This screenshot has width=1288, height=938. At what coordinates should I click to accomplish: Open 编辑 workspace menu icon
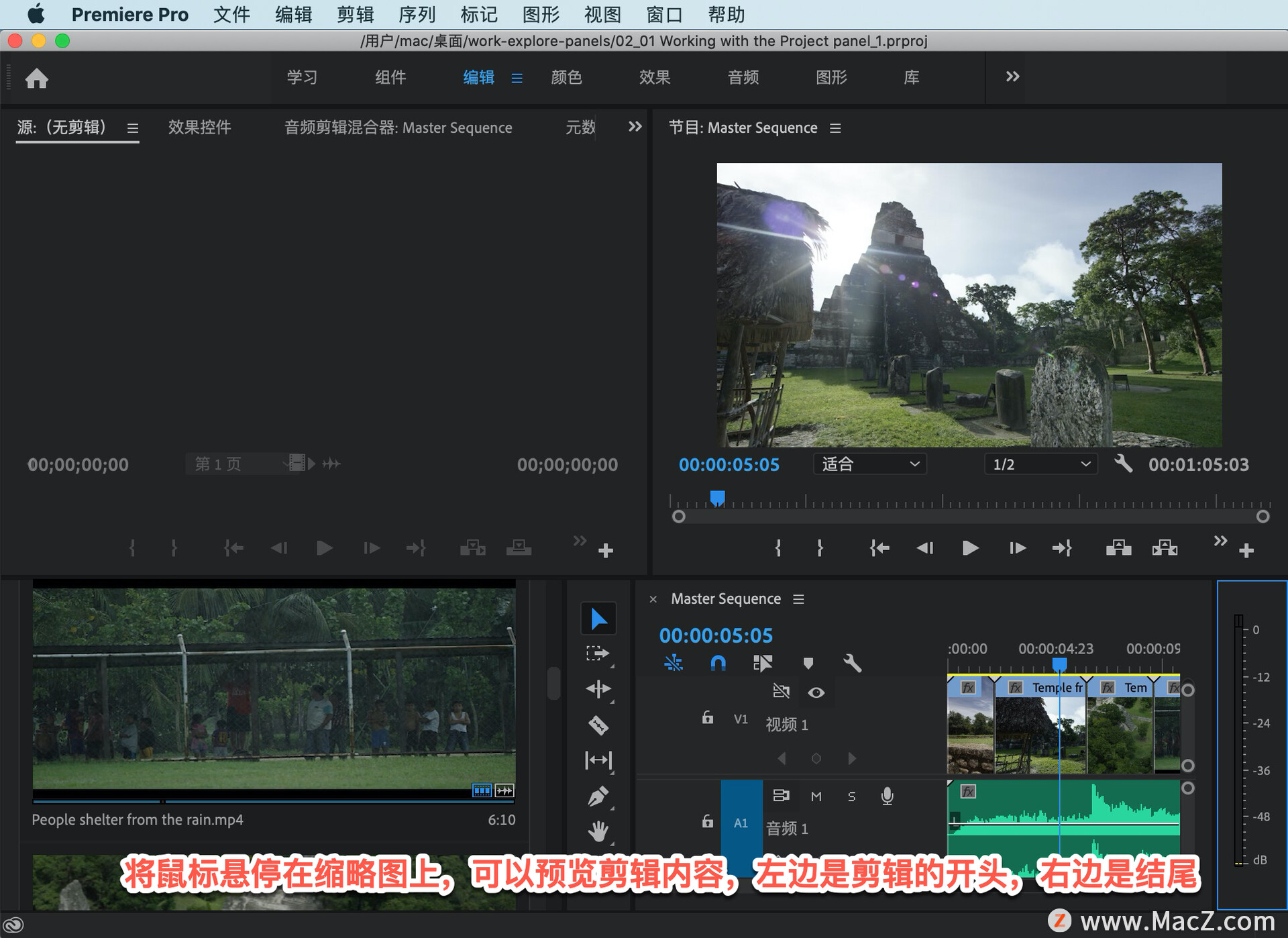(x=517, y=78)
